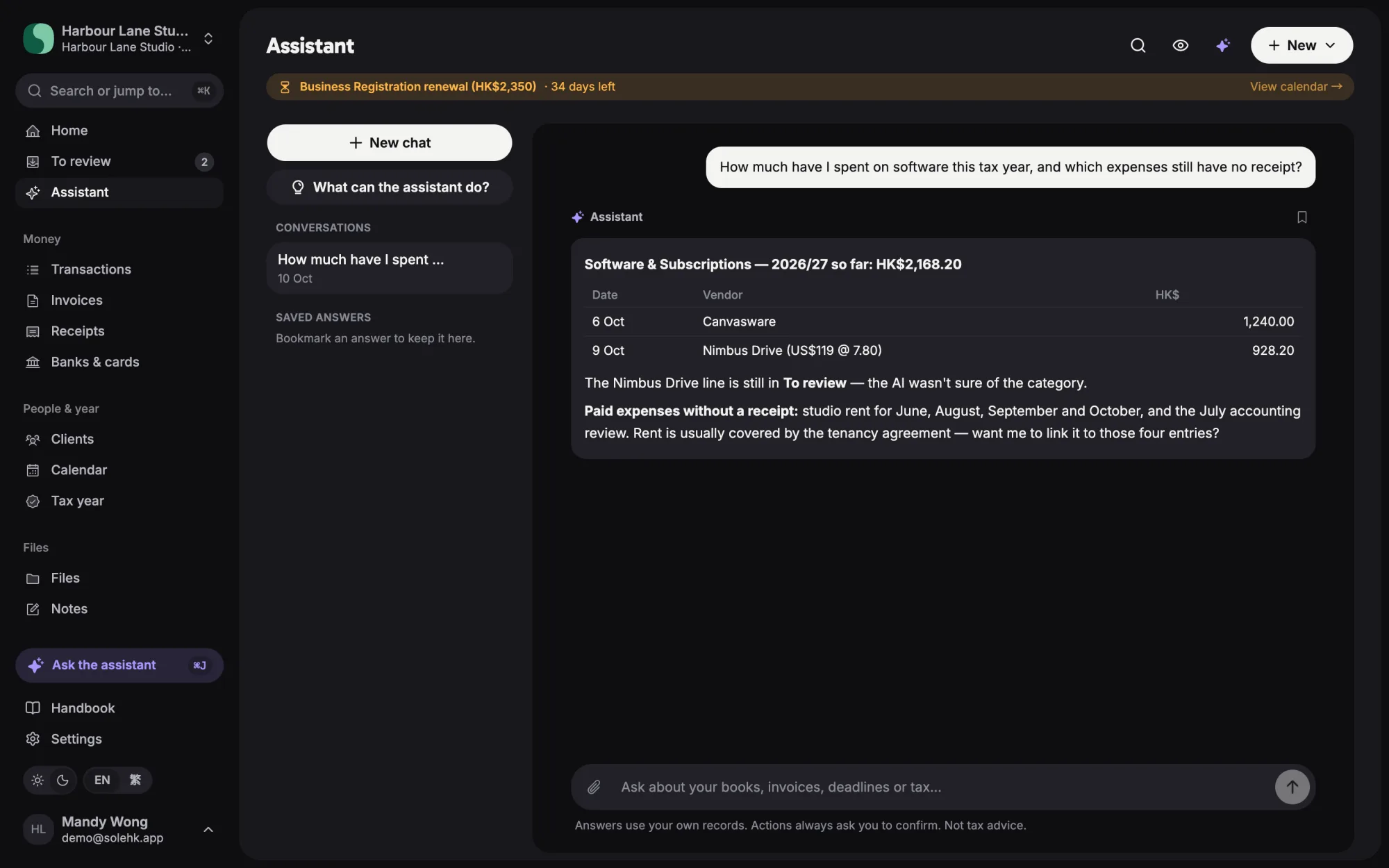Click the paperclip attachment icon

[594, 787]
